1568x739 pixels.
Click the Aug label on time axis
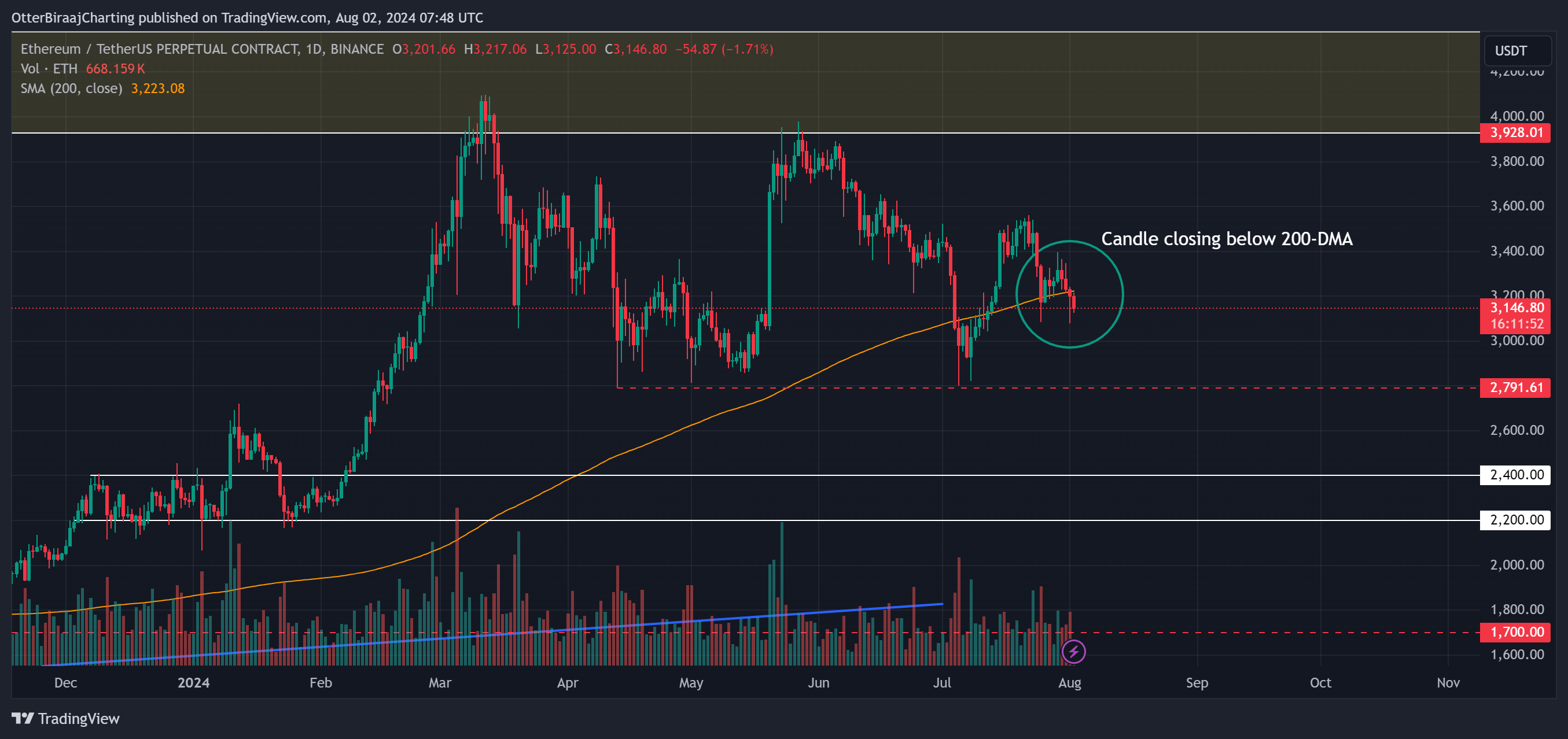tap(1069, 682)
